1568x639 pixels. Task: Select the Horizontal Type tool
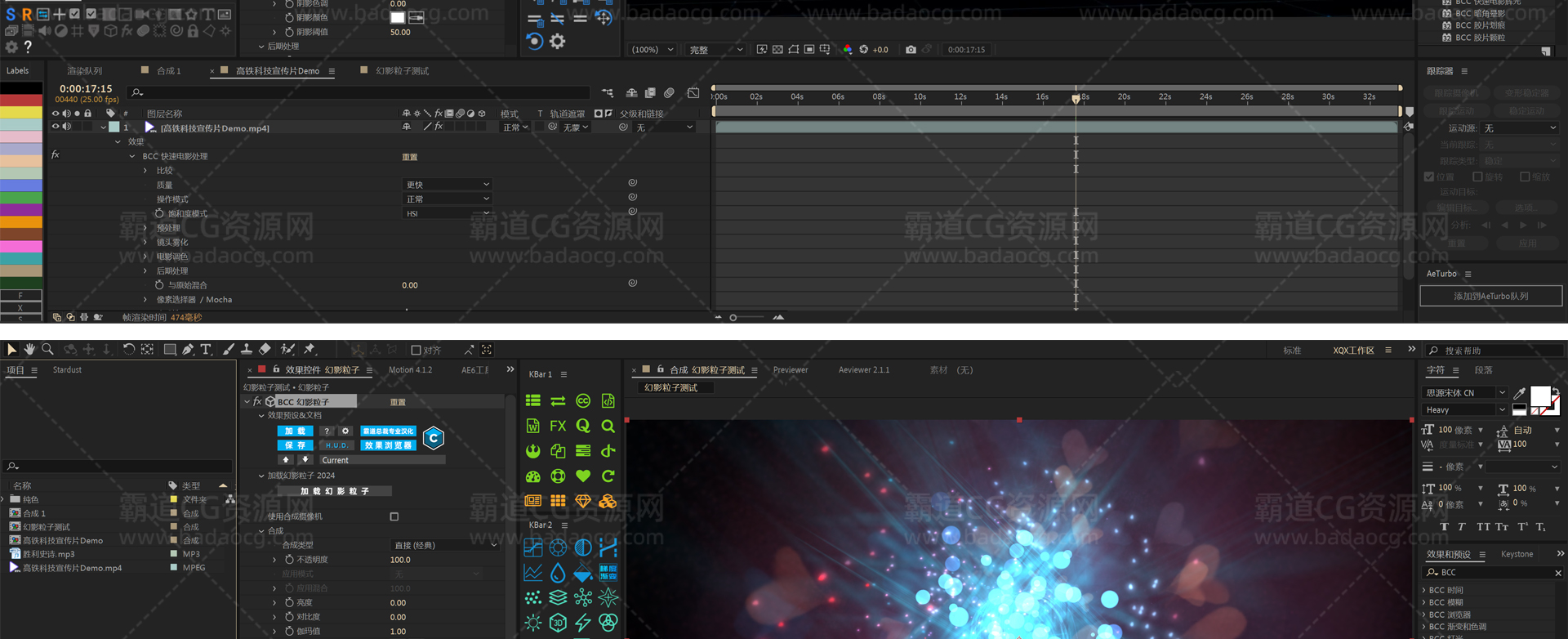[206, 350]
